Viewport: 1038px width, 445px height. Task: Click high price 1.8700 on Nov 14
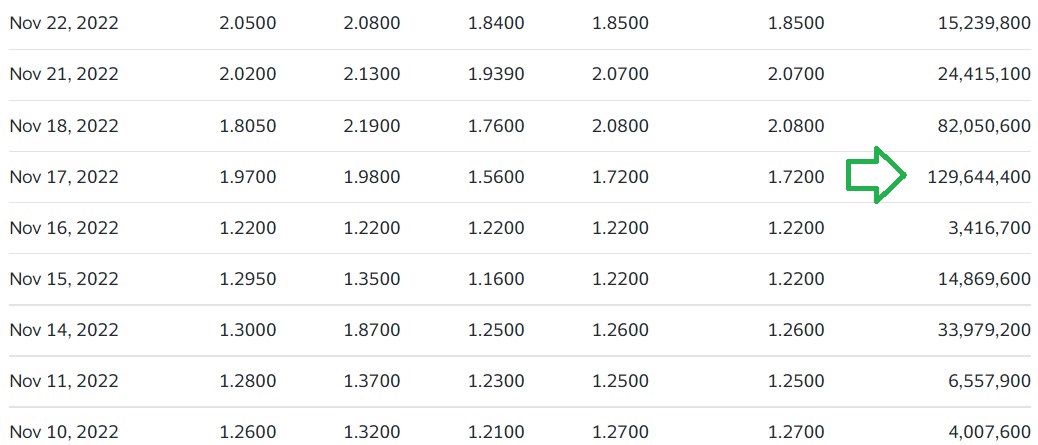pos(372,330)
